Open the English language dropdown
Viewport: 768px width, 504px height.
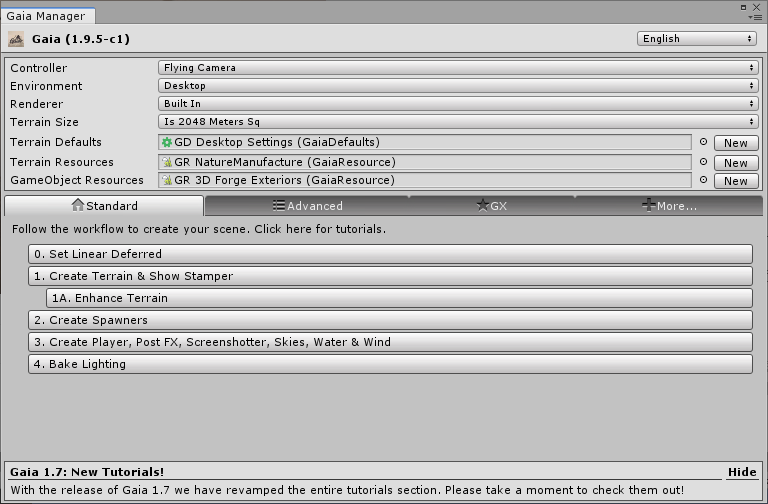coord(696,39)
